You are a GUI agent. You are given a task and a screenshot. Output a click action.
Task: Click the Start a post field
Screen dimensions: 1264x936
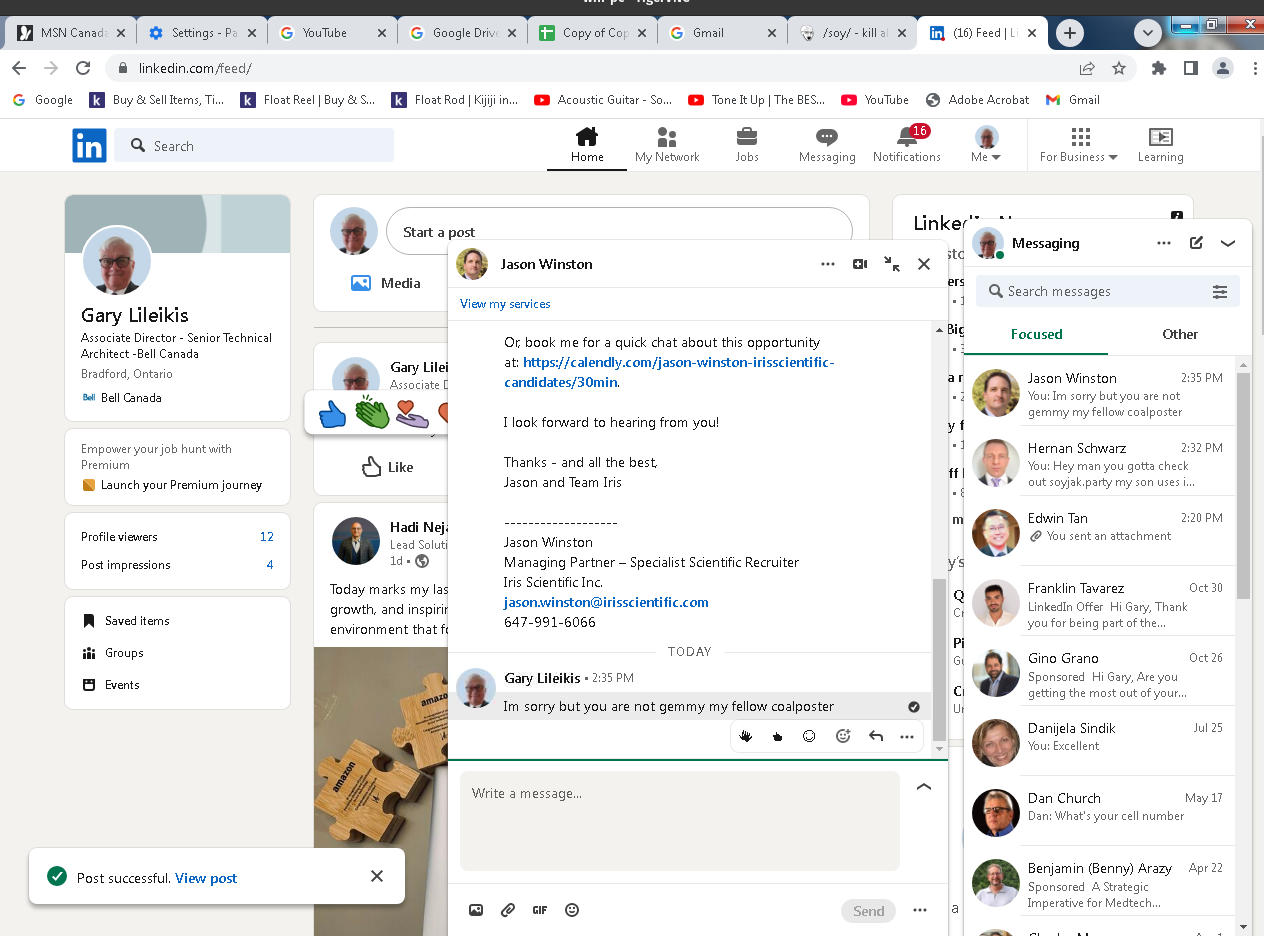(619, 232)
